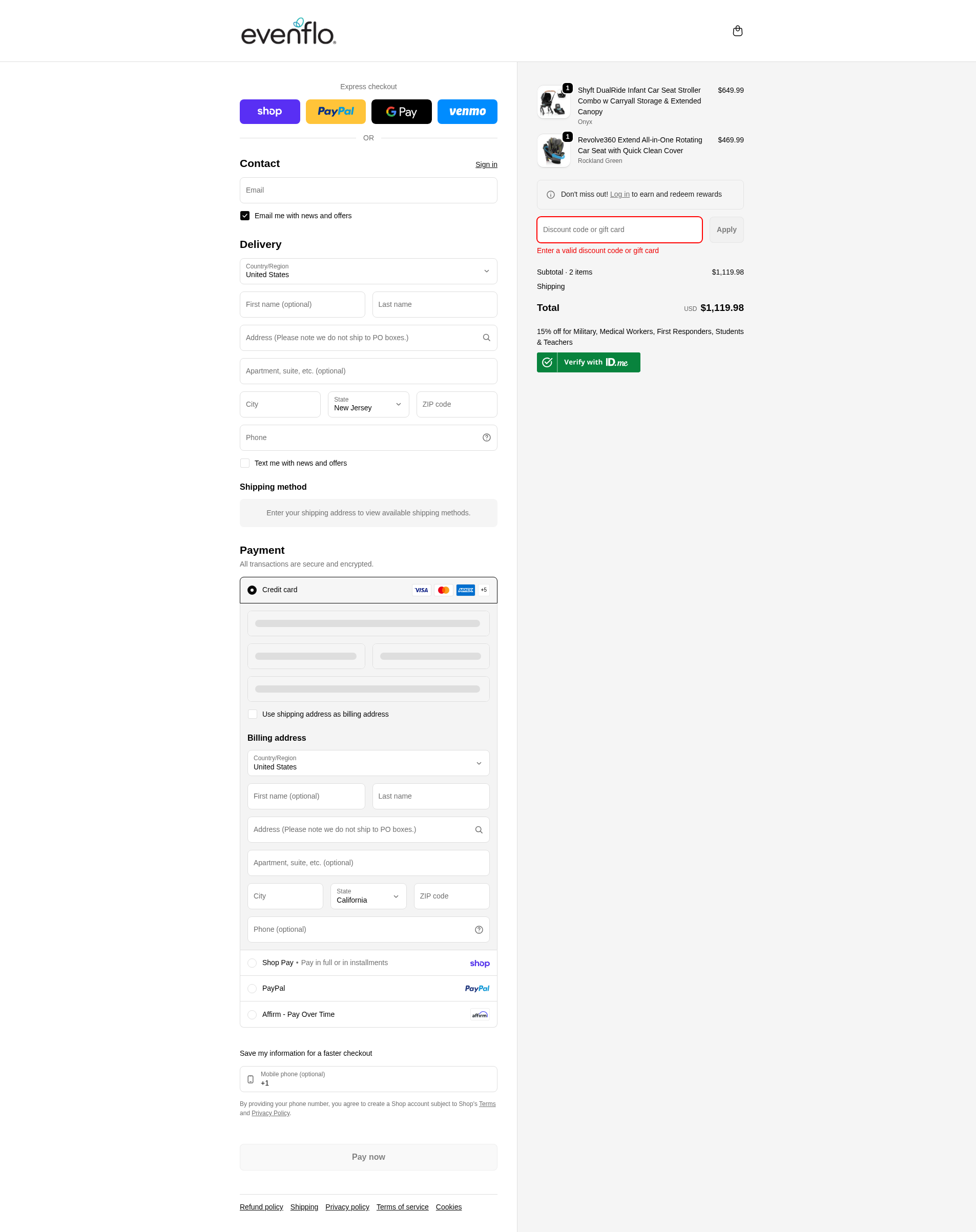The image size is (976, 1232).
Task: Uncheck Email me with news and offers
Action: coord(244,216)
